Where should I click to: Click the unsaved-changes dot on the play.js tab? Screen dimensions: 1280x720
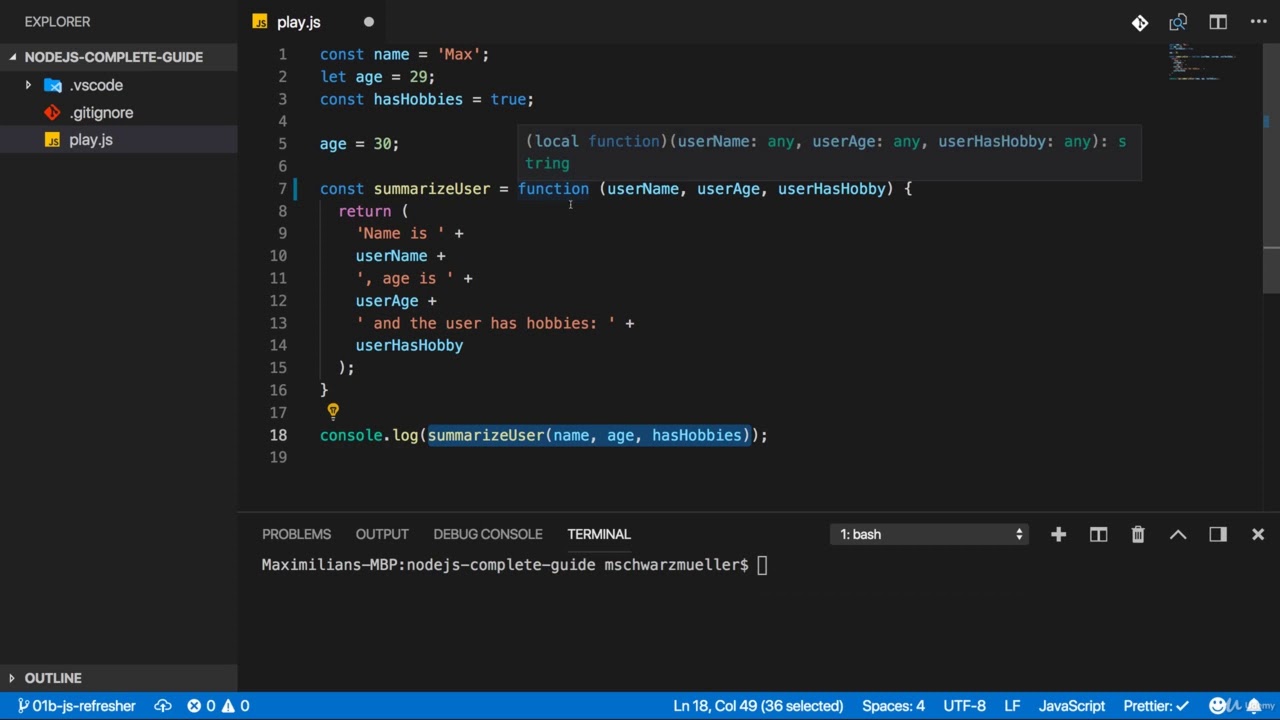tap(369, 22)
